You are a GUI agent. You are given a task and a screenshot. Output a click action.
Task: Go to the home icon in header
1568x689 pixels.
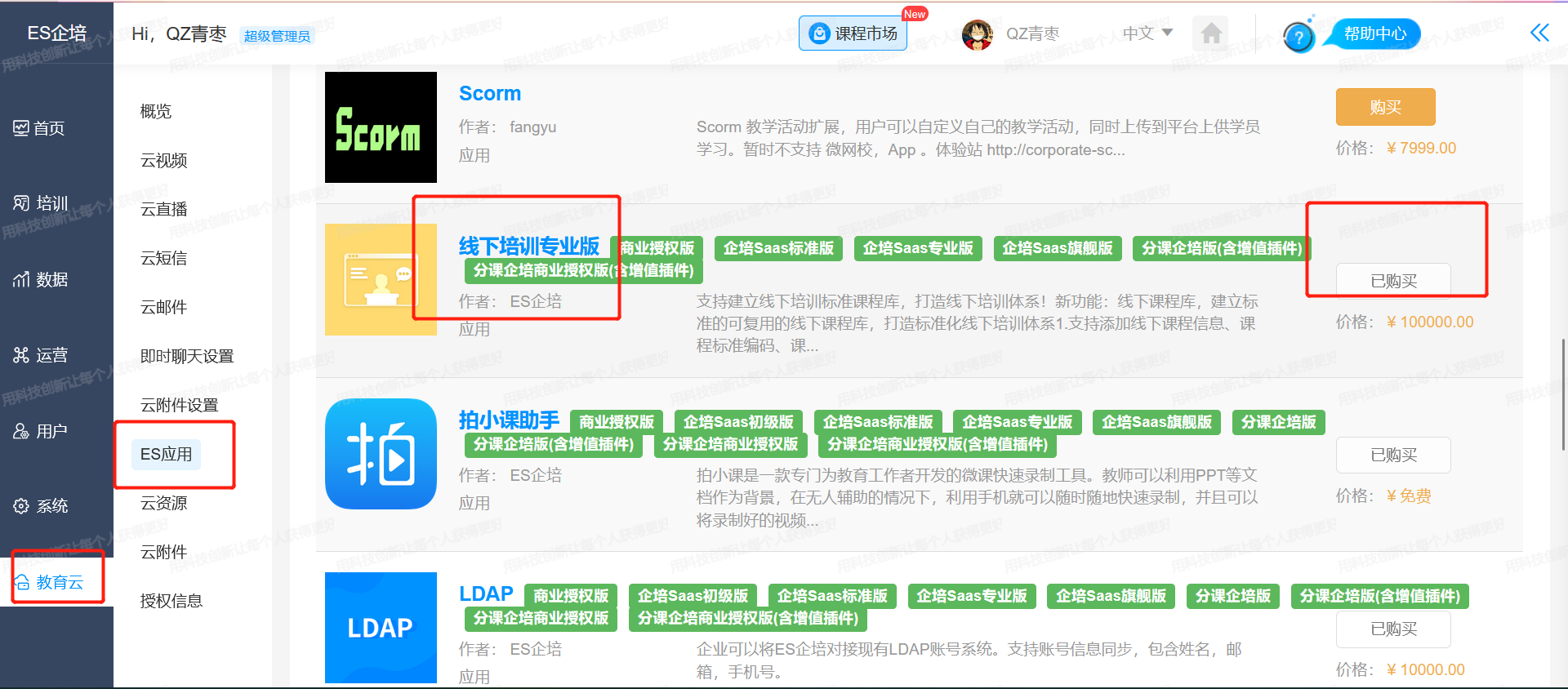1211,33
